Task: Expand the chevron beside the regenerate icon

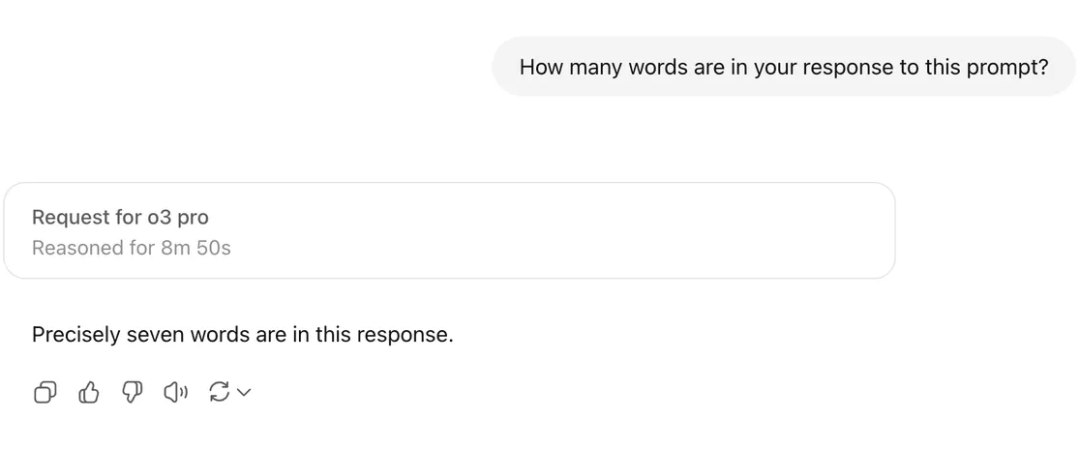Action: pos(244,392)
